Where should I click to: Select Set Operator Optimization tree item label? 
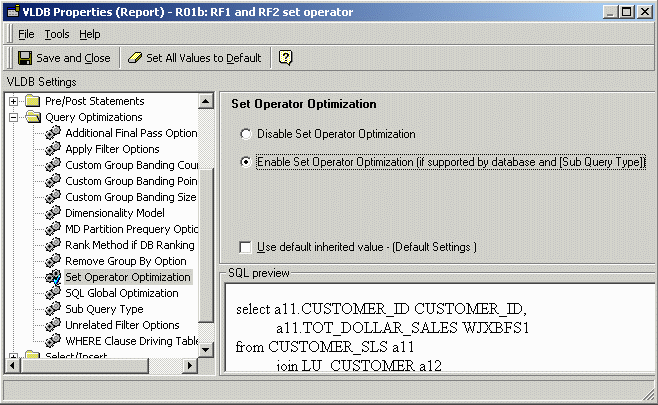click(x=128, y=277)
